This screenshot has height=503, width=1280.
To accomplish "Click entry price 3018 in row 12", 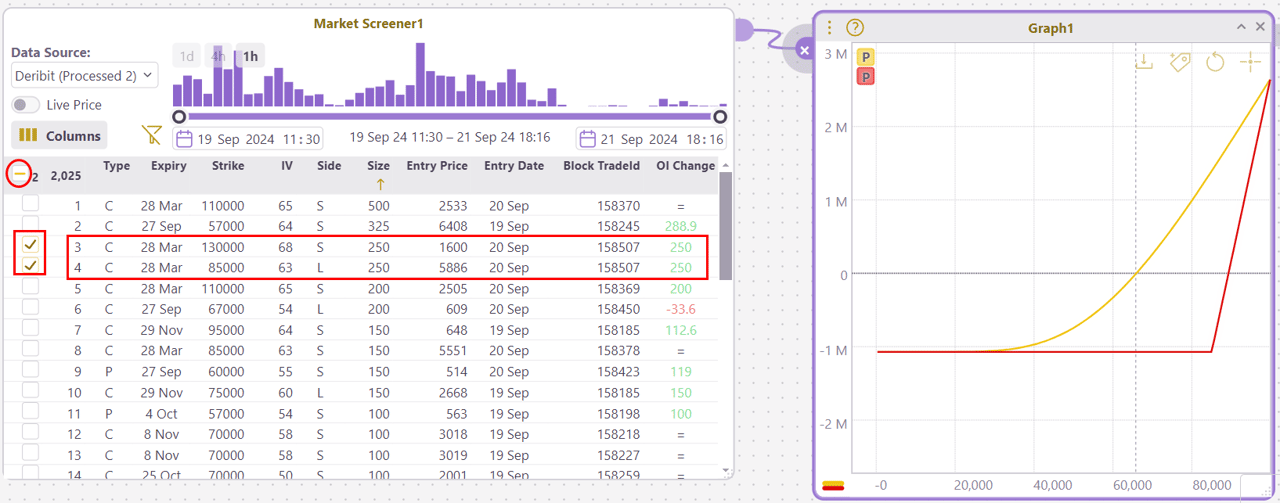I will pyautogui.click(x=452, y=434).
